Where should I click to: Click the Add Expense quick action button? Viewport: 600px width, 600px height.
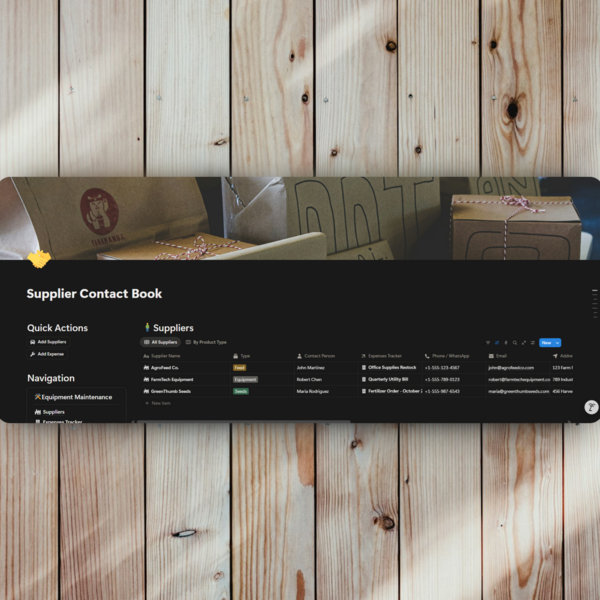47,354
